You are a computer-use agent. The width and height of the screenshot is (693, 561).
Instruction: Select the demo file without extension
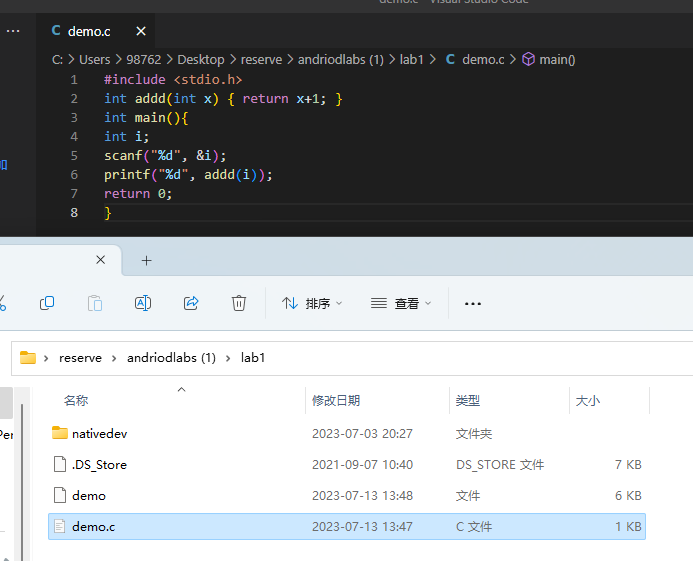click(347, 496)
